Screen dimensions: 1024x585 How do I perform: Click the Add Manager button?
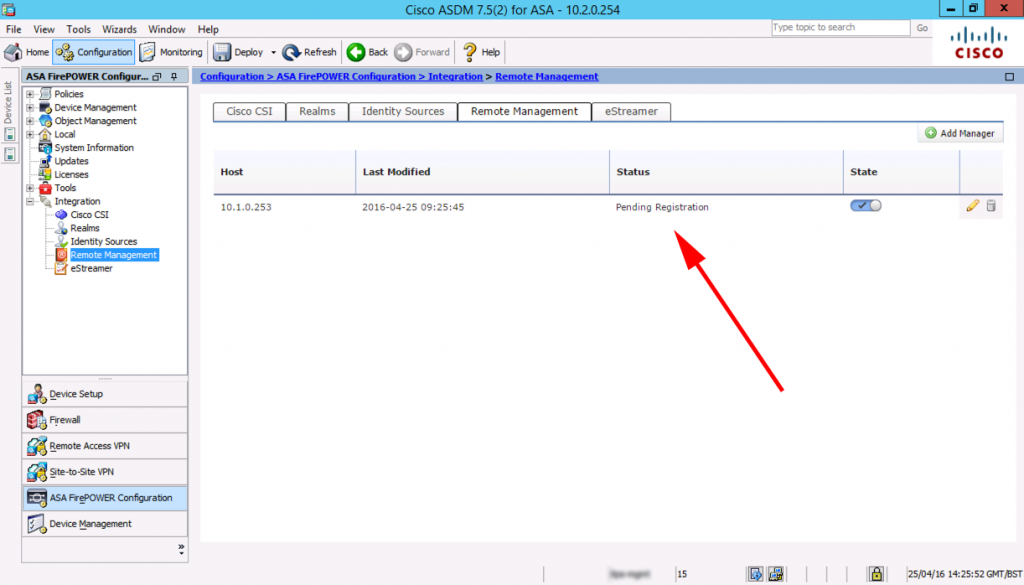pos(959,133)
